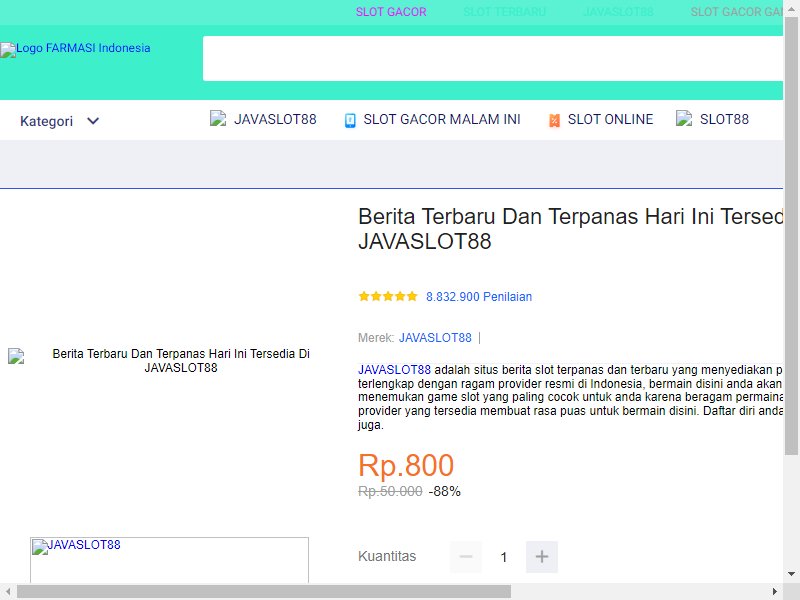800x600 pixels.
Task: Open the SLOT ONLINE menu item
Action: point(610,119)
